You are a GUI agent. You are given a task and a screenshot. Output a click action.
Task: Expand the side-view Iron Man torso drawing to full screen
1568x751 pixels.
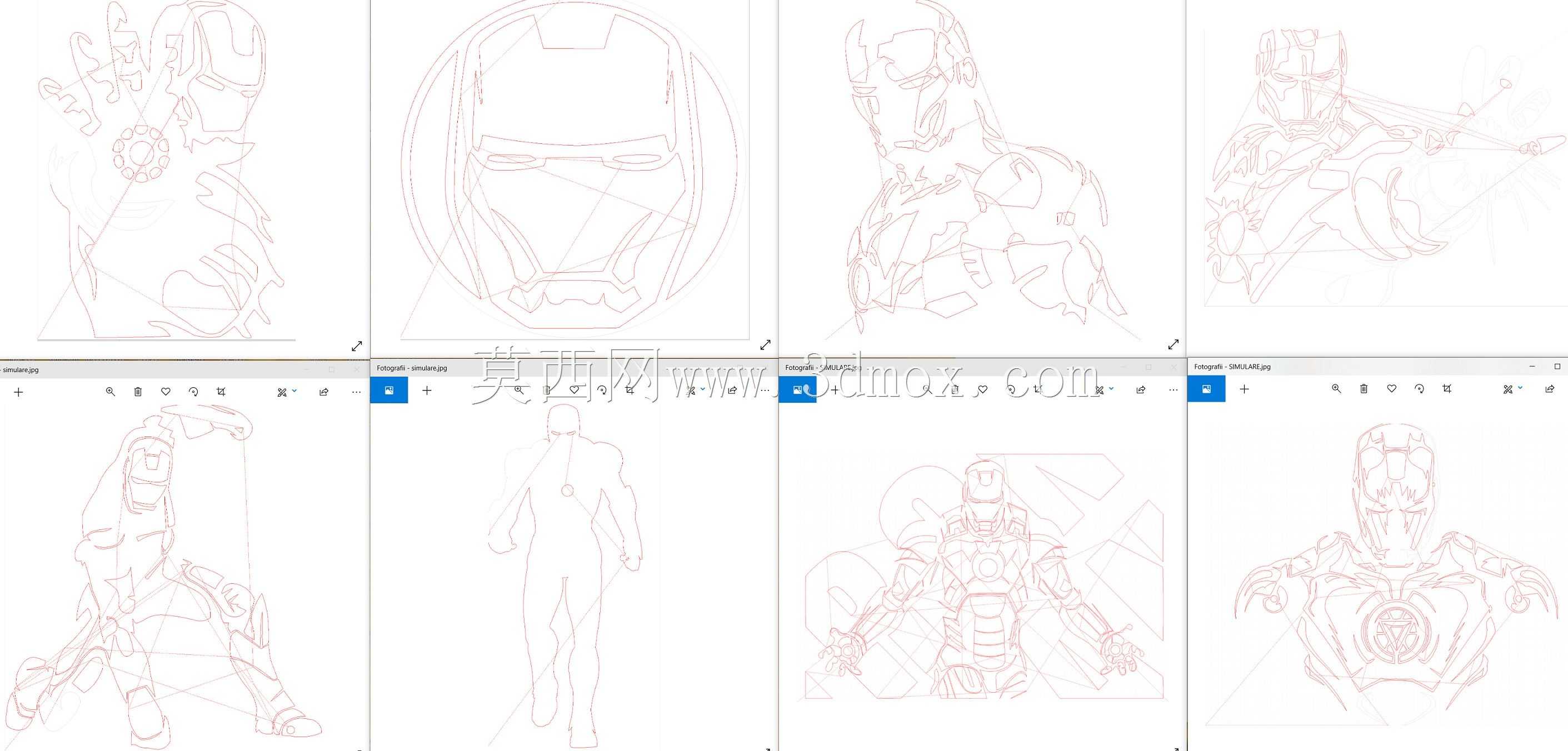pos(1173,344)
